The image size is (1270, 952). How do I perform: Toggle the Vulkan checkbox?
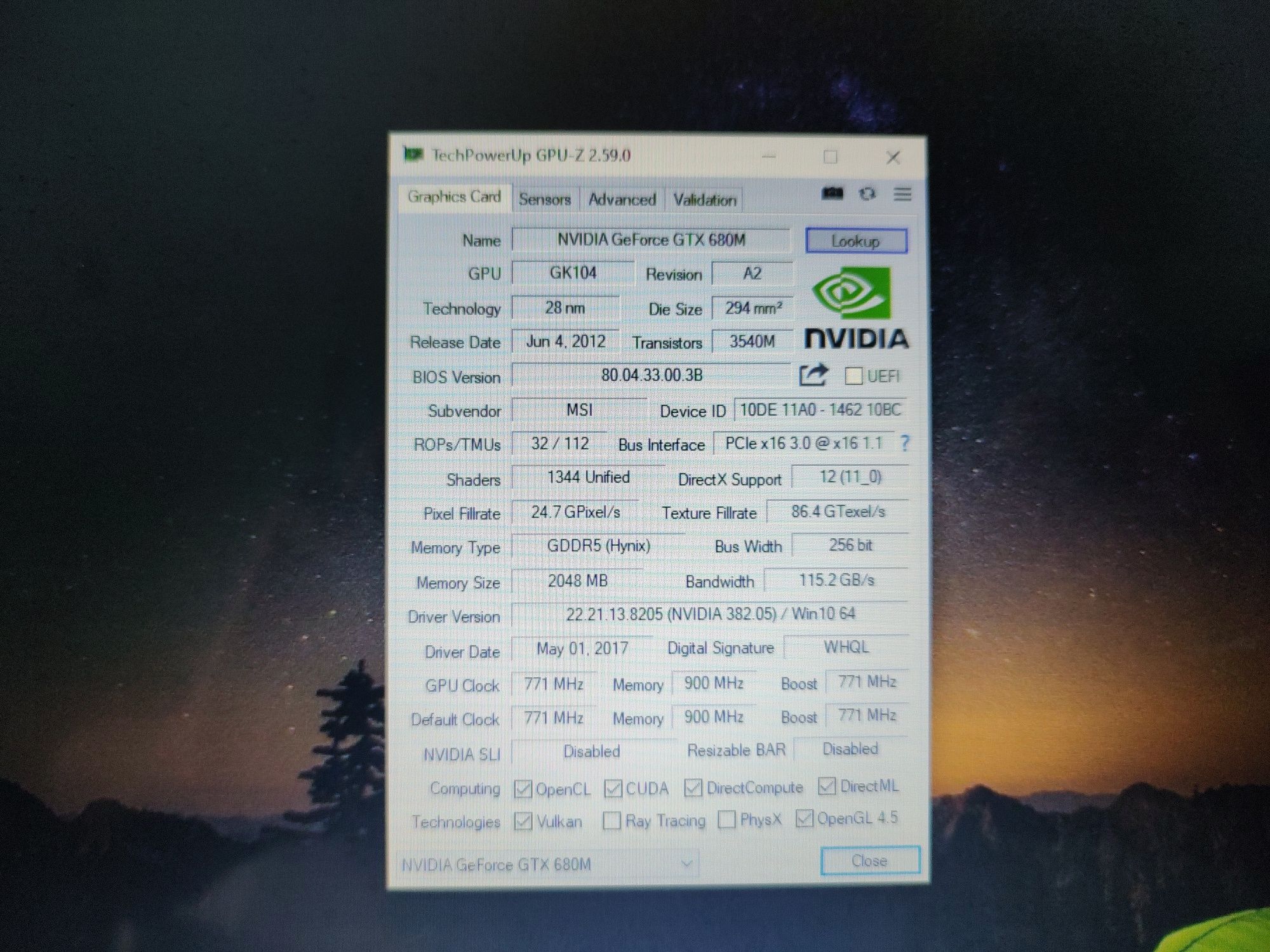[x=523, y=821]
